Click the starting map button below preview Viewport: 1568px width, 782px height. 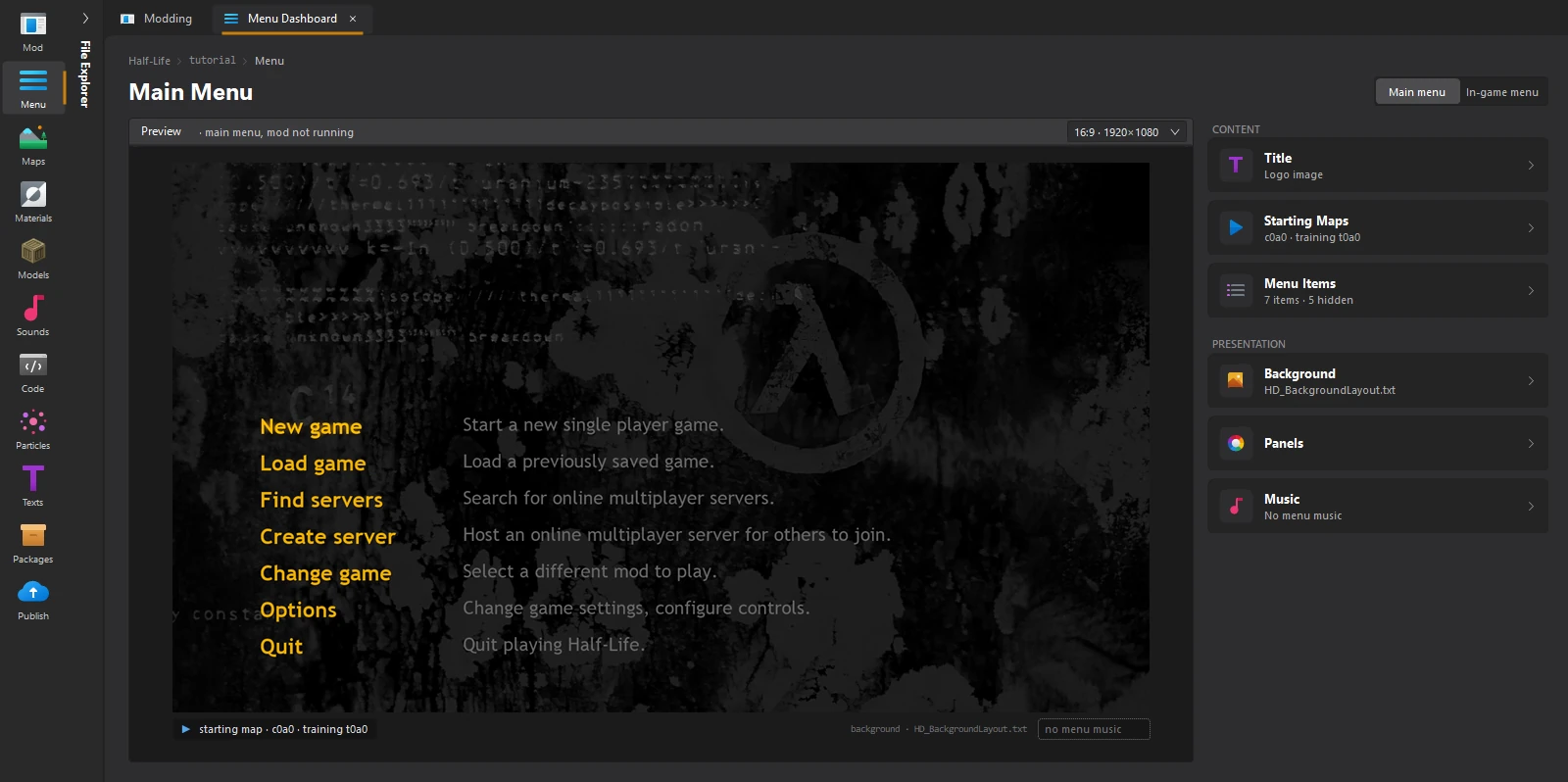(x=274, y=729)
